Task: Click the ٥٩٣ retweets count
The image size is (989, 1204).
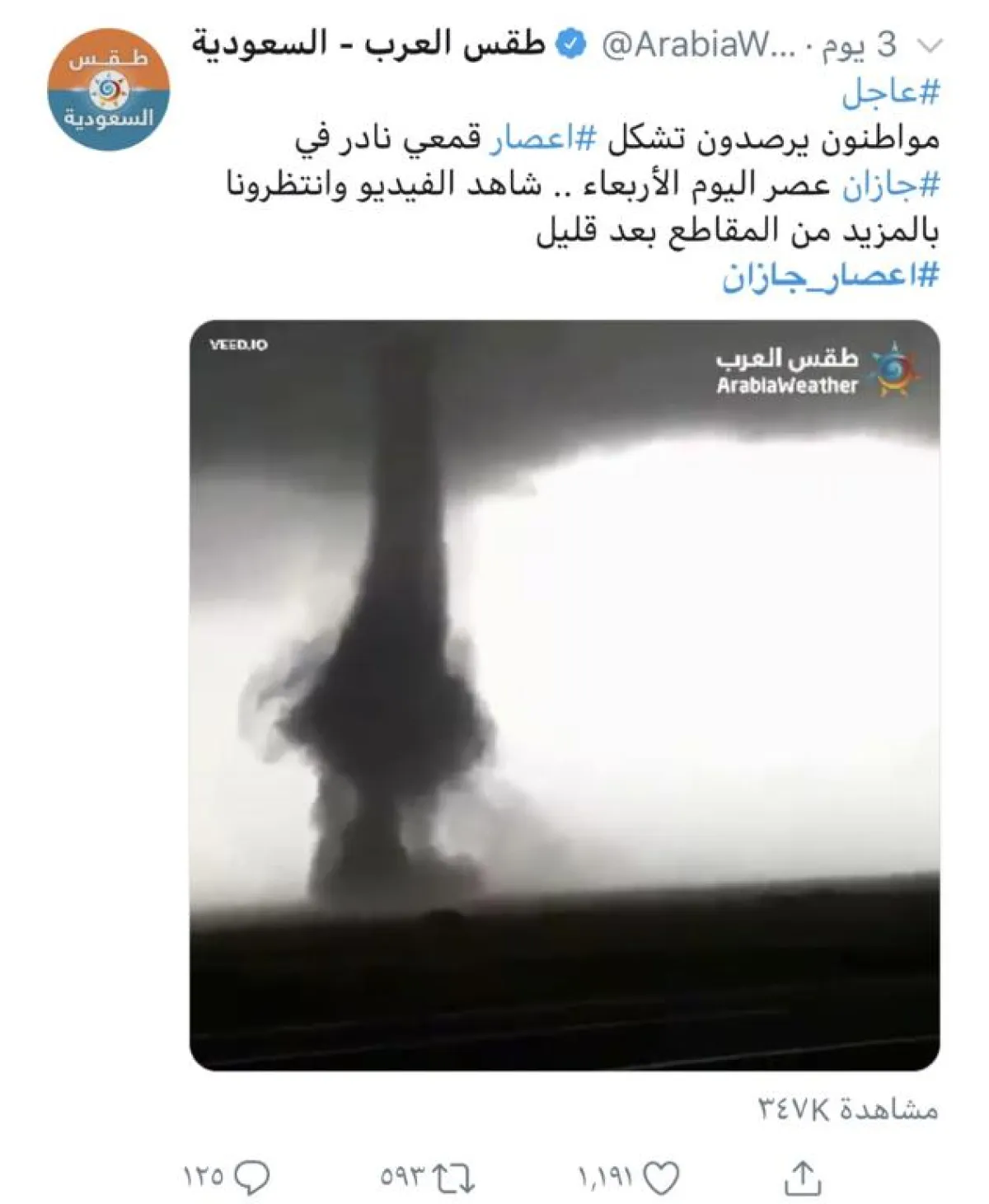Action: pos(404,1178)
